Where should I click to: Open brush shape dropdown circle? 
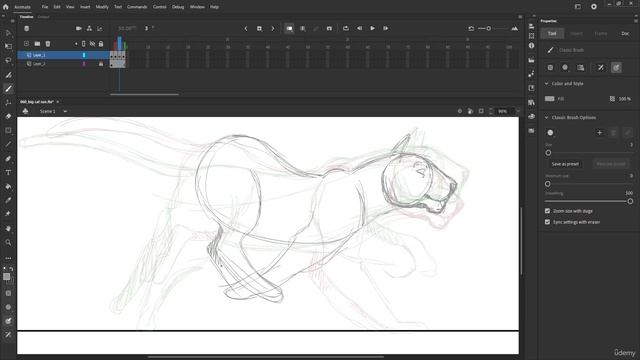(x=550, y=133)
